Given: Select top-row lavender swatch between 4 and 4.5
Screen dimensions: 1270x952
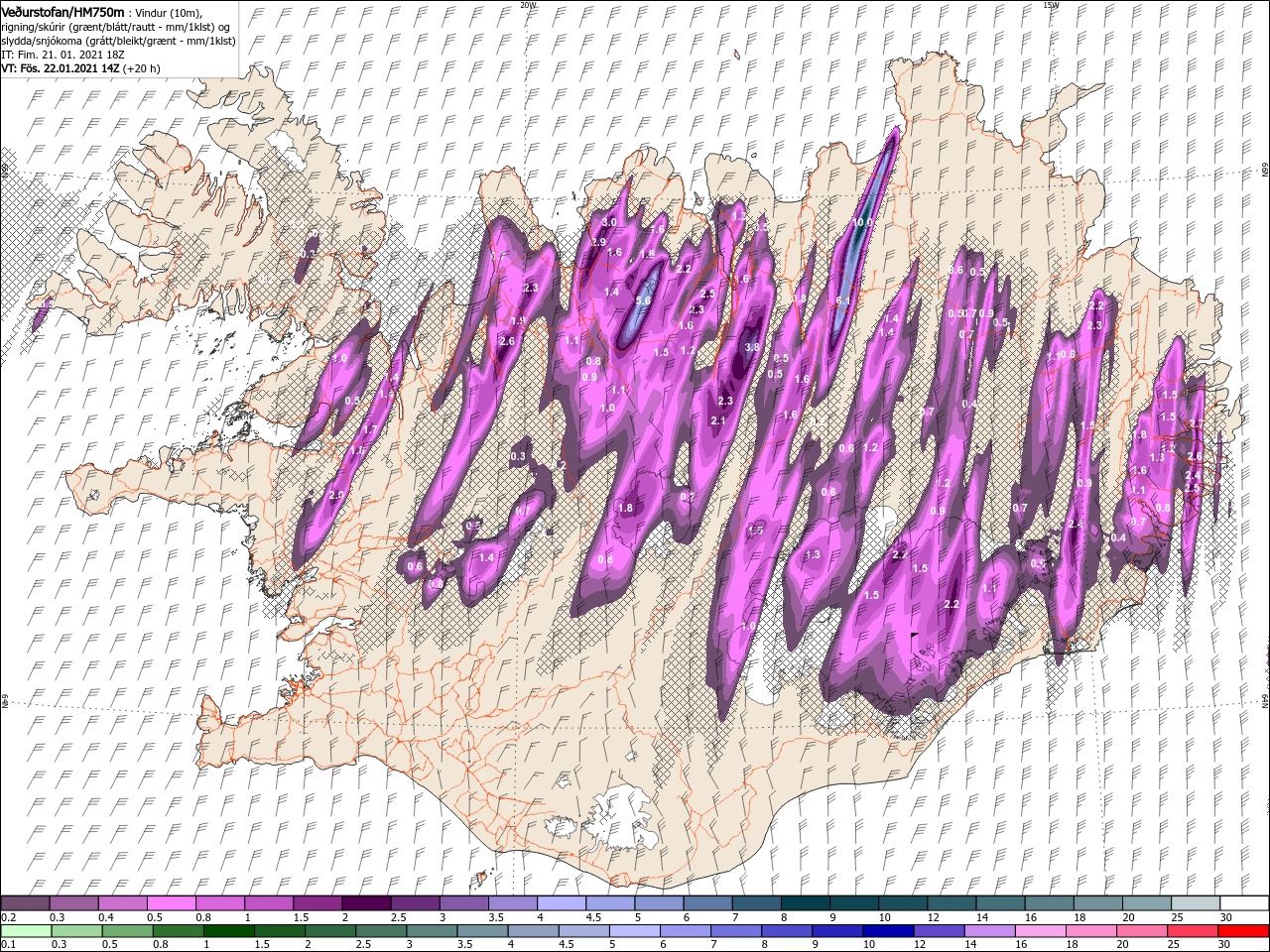Looking at the screenshot, I should pos(562,902).
